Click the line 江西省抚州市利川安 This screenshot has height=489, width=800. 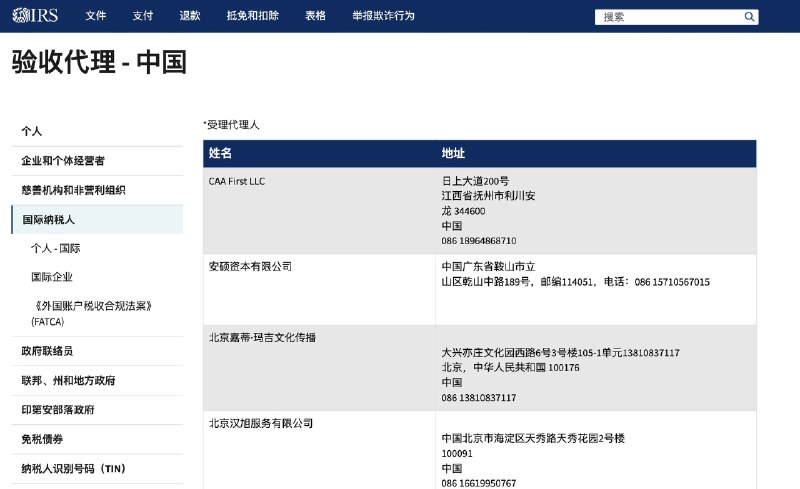tap(488, 195)
